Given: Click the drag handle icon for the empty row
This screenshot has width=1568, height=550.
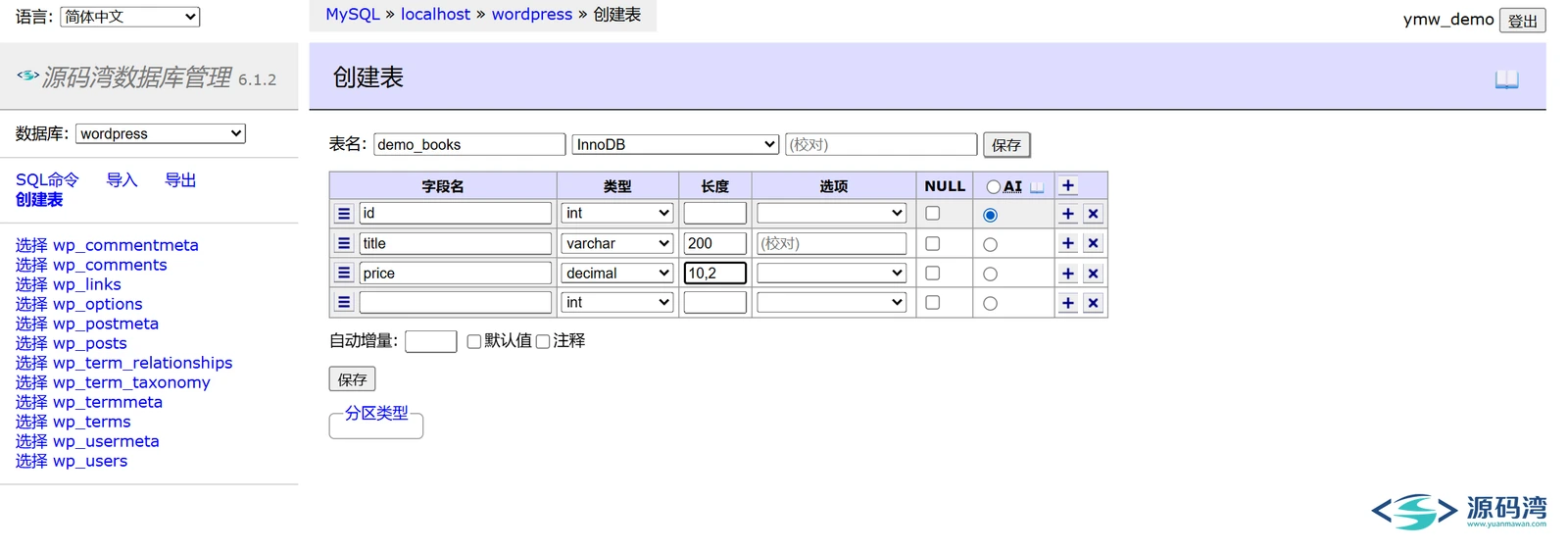Looking at the screenshot, I should 344,303.
